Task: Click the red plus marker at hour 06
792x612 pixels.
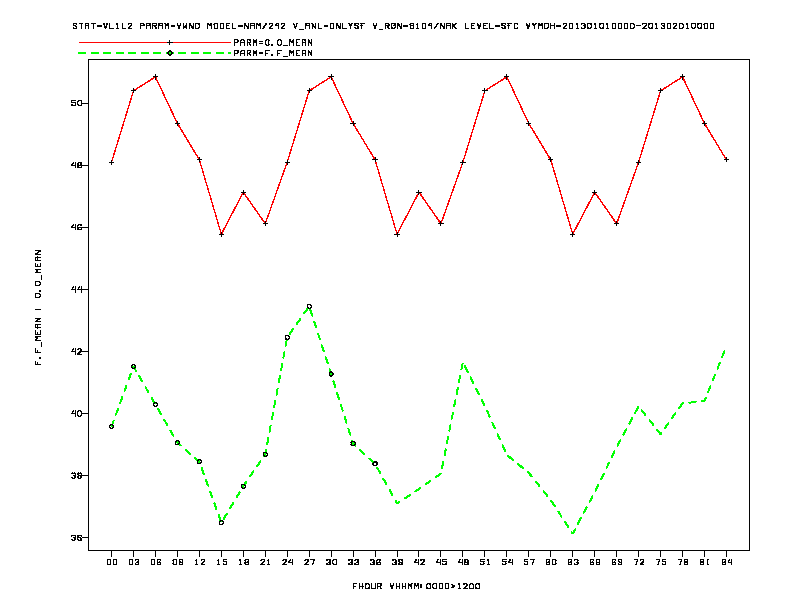Action: (x=156, y=77)
